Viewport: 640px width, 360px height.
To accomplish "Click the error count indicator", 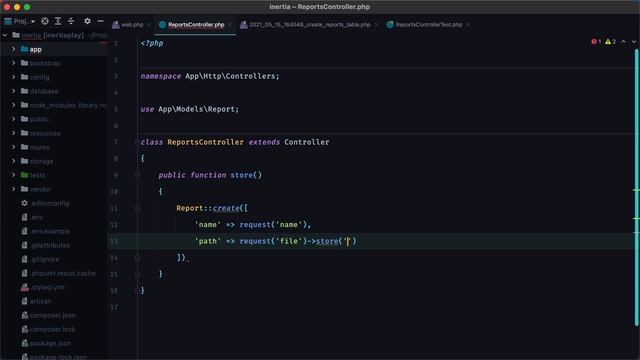I will point(596,42).
